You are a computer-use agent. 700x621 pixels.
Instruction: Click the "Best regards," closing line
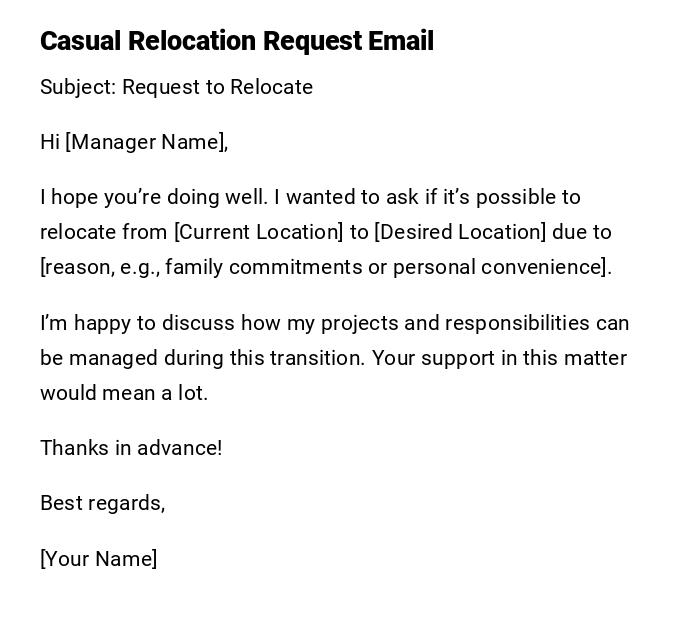(102, 503)
